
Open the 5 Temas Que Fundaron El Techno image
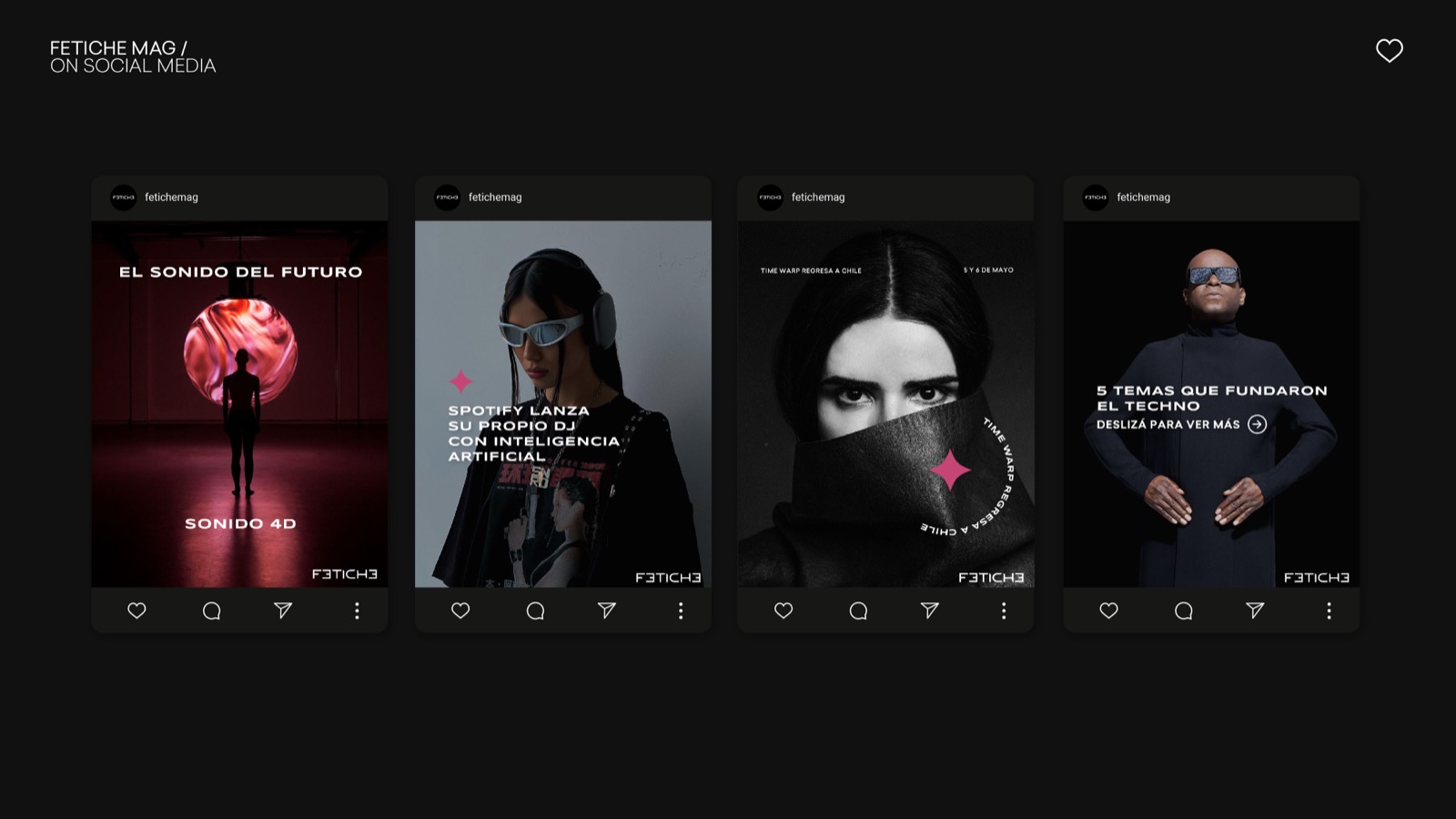click(x=1211, y=404)
